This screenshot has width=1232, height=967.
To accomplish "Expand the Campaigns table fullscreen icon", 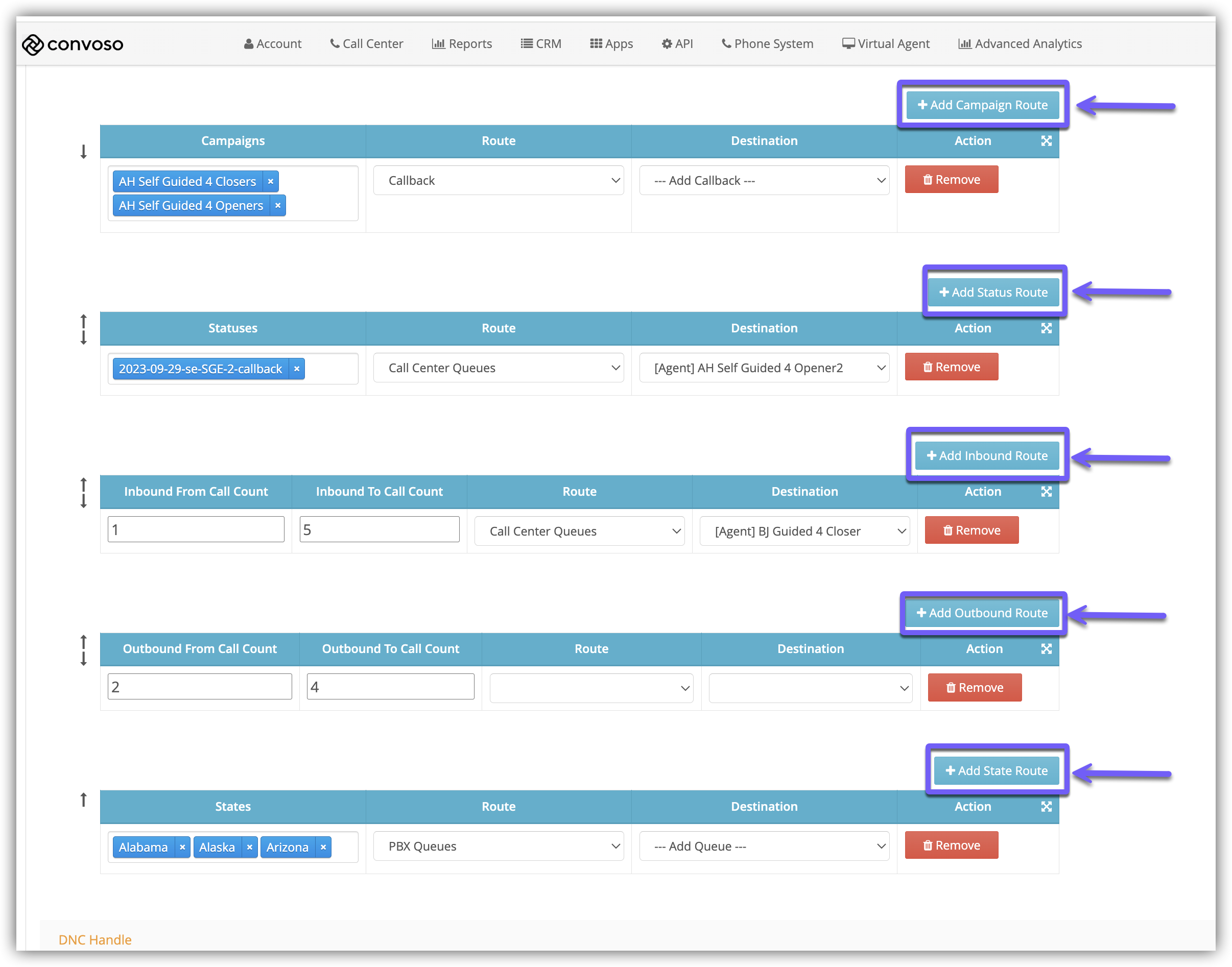I will tap(1046, 141).
